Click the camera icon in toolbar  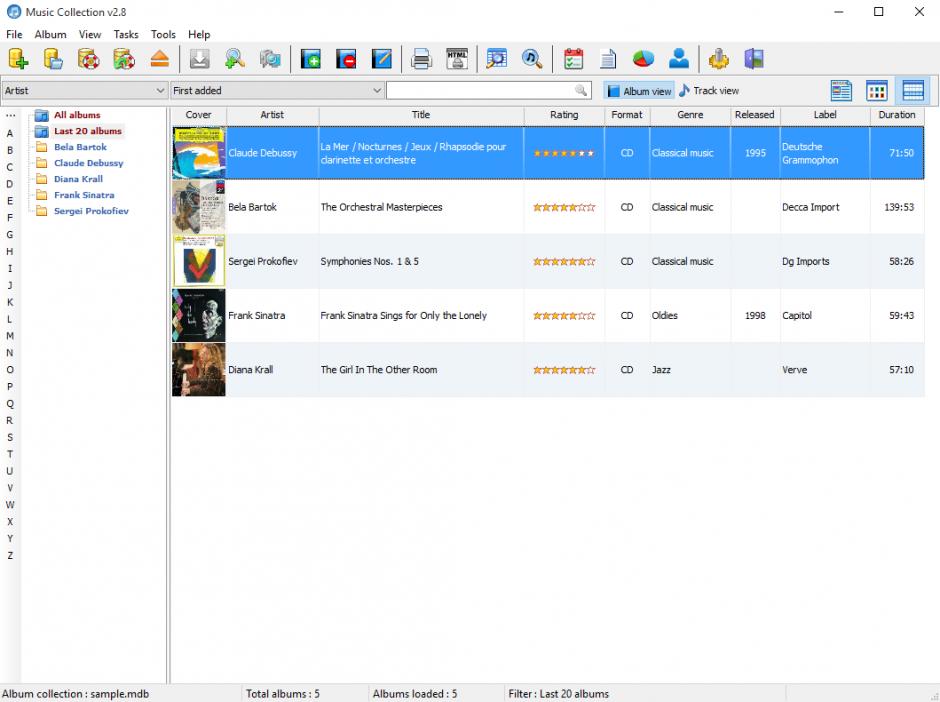270,59
